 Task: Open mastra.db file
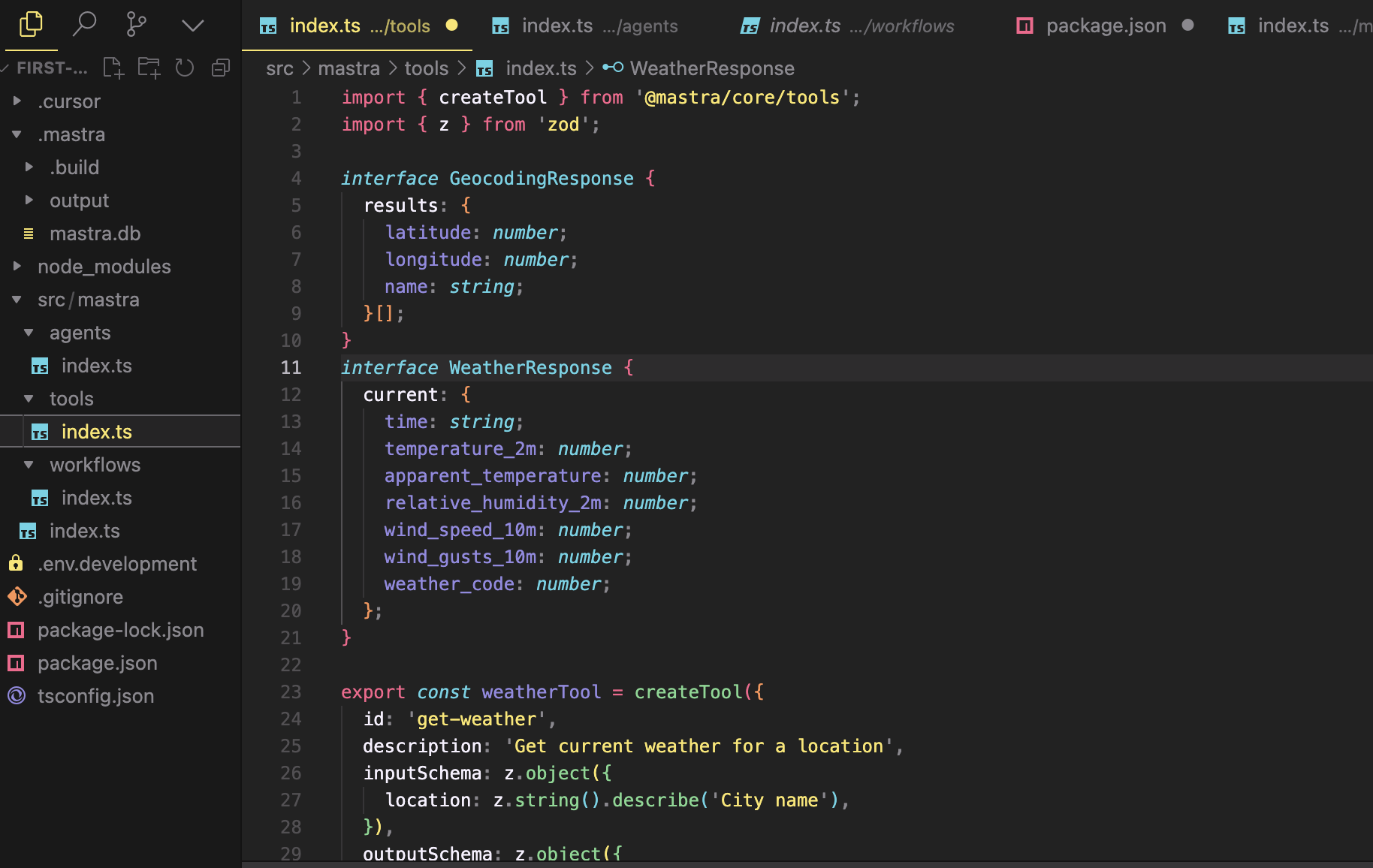tap(120, 234)
